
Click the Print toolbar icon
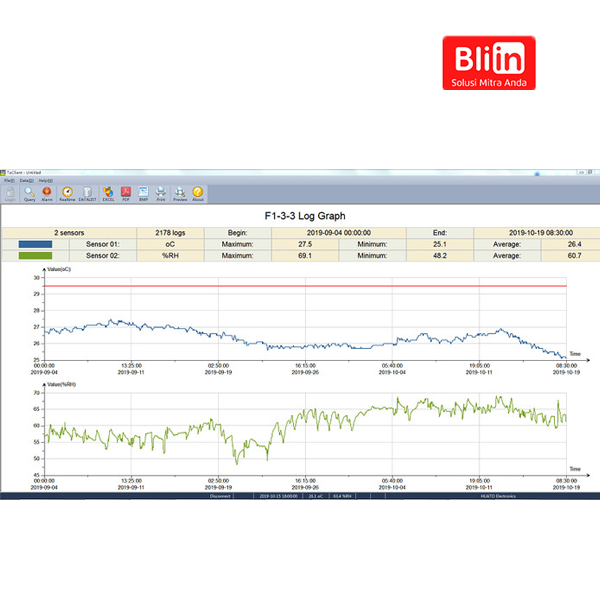coord(161,192)
